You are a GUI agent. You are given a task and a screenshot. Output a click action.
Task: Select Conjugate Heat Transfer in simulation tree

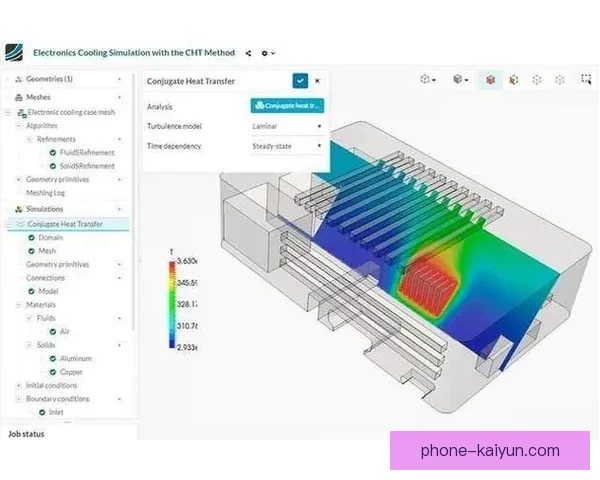pos(64,224)
